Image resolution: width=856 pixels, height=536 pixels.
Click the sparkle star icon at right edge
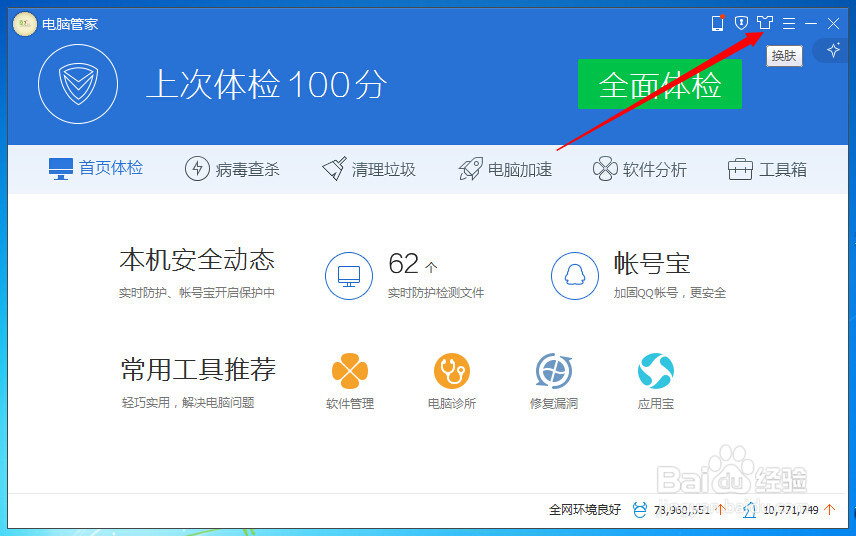coord(833,50)
